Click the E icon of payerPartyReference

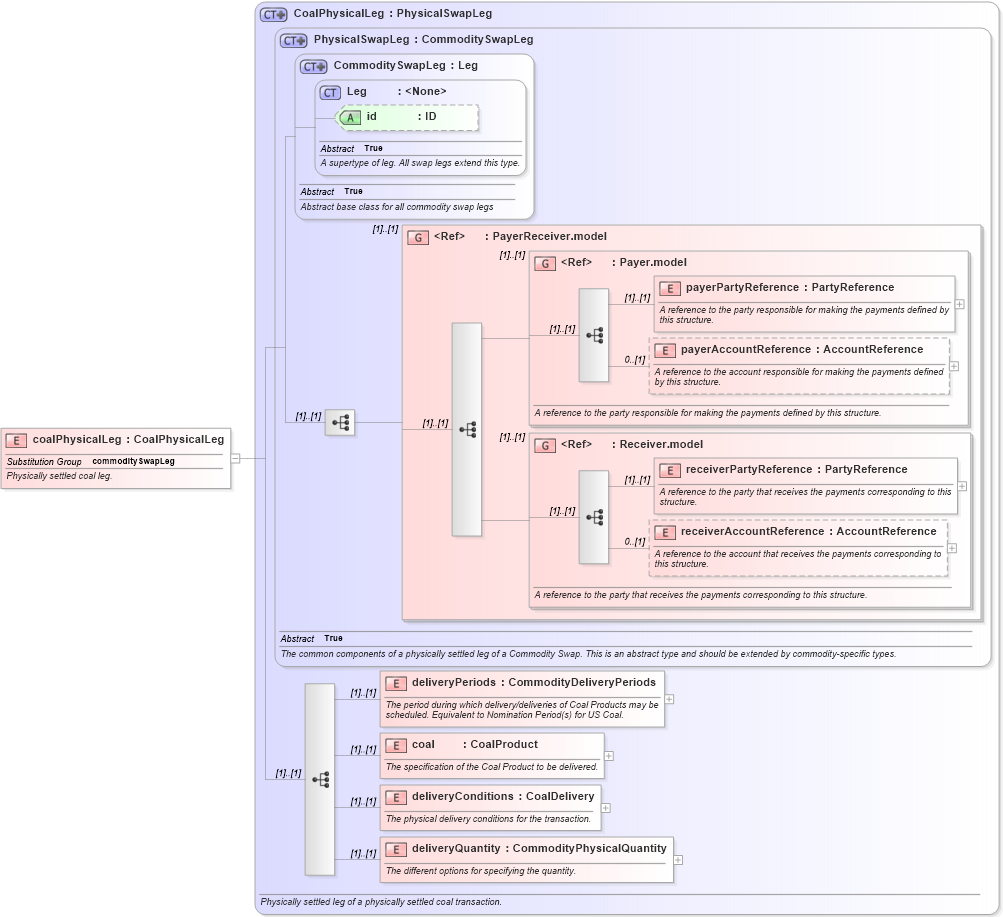[668, 287]
